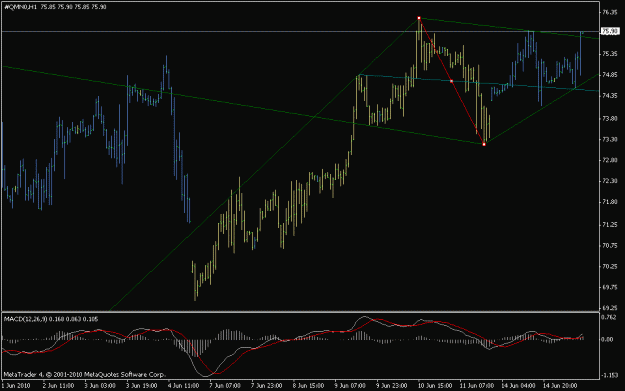Viewport: 625px width, 391px height.
Task: Click the 73.80 price axis label
Action: pos(610,118)
